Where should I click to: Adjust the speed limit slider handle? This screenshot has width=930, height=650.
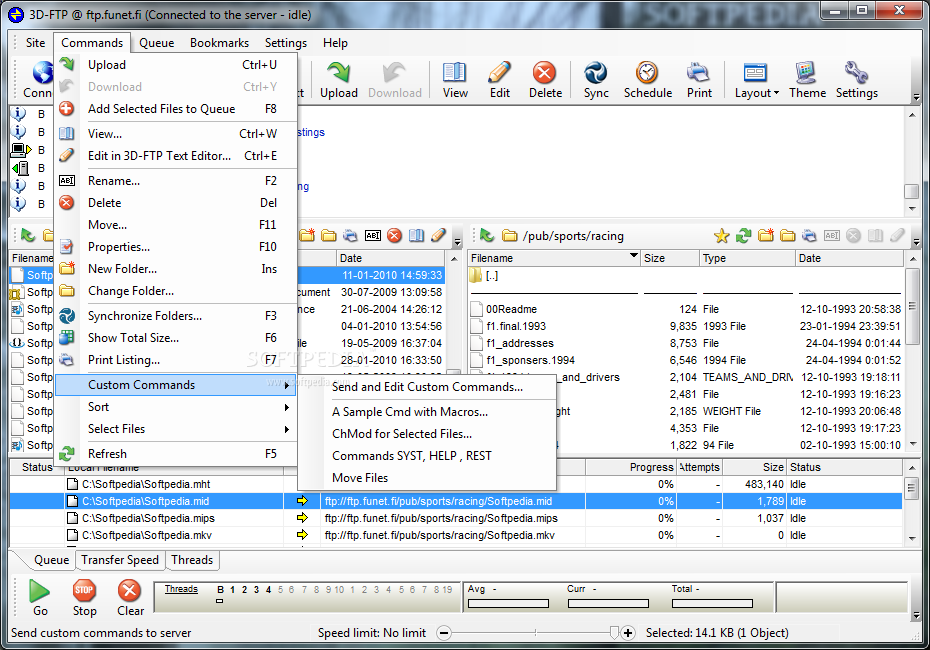[x=614, y=633]
